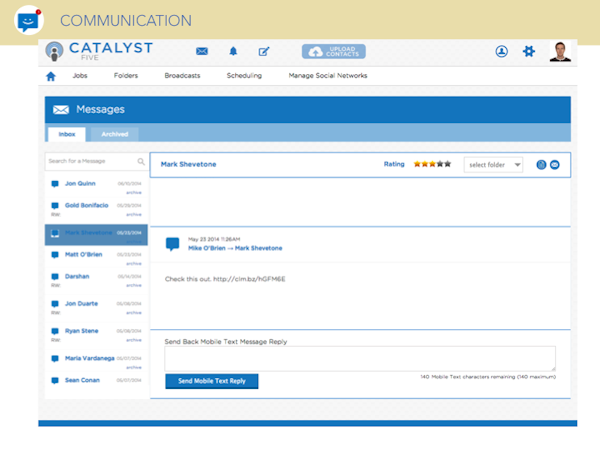Open the Ryan Stene conversation
600x450 pixels.
[82, 331]
